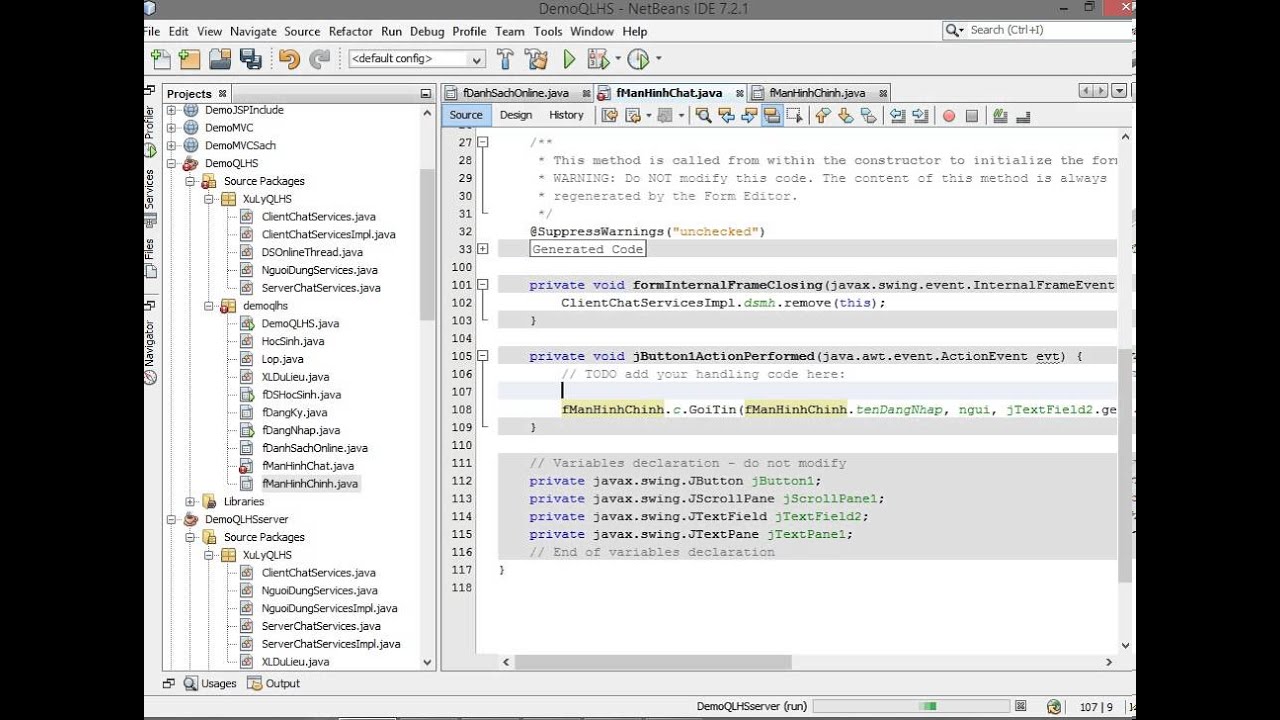This screenshot has width=1280, height=720.
Task: Toggle Bookmark on the current line
Action: (868, 116)
